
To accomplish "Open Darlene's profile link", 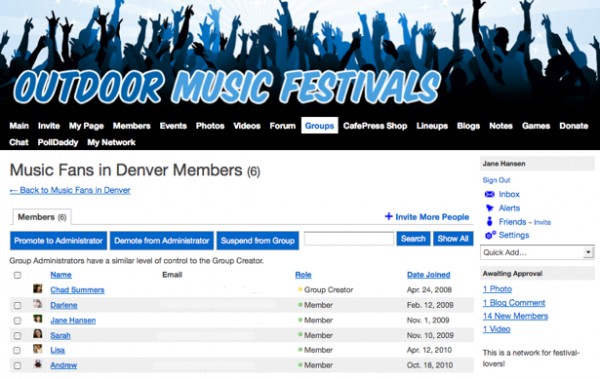I will (64, 305).
